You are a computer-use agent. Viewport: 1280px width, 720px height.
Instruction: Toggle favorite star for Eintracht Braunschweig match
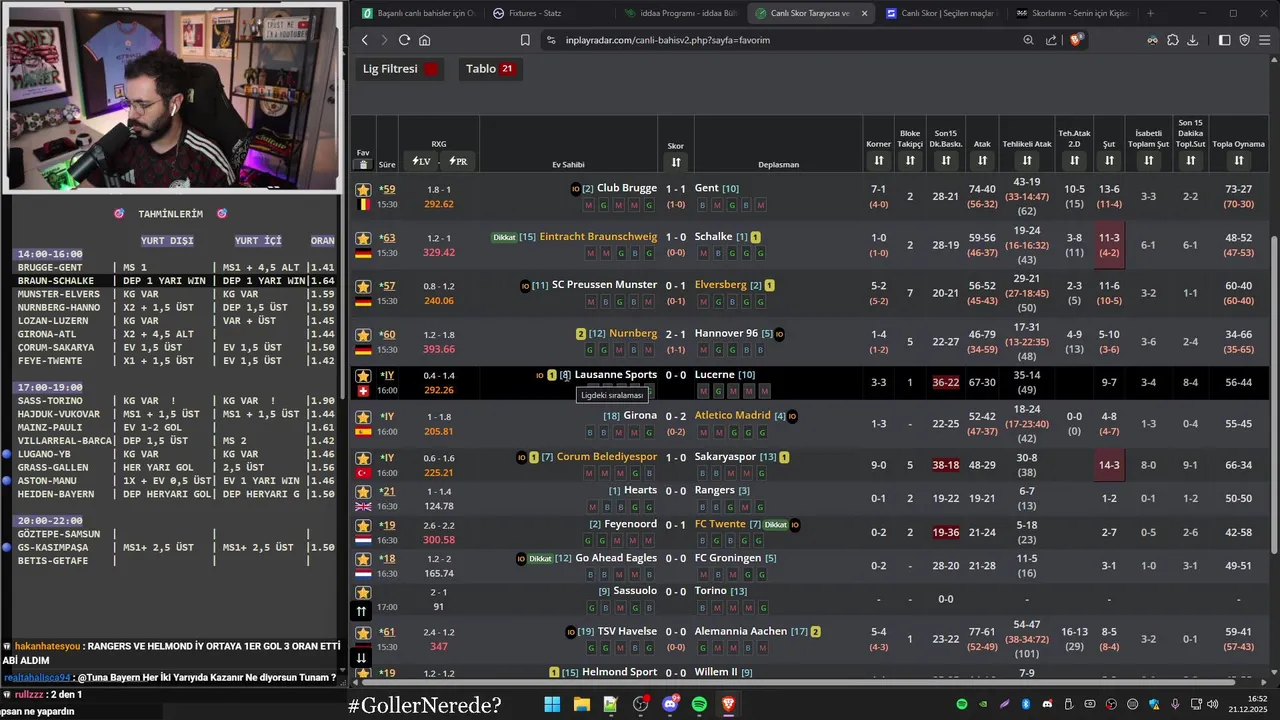tap(363, 238)
